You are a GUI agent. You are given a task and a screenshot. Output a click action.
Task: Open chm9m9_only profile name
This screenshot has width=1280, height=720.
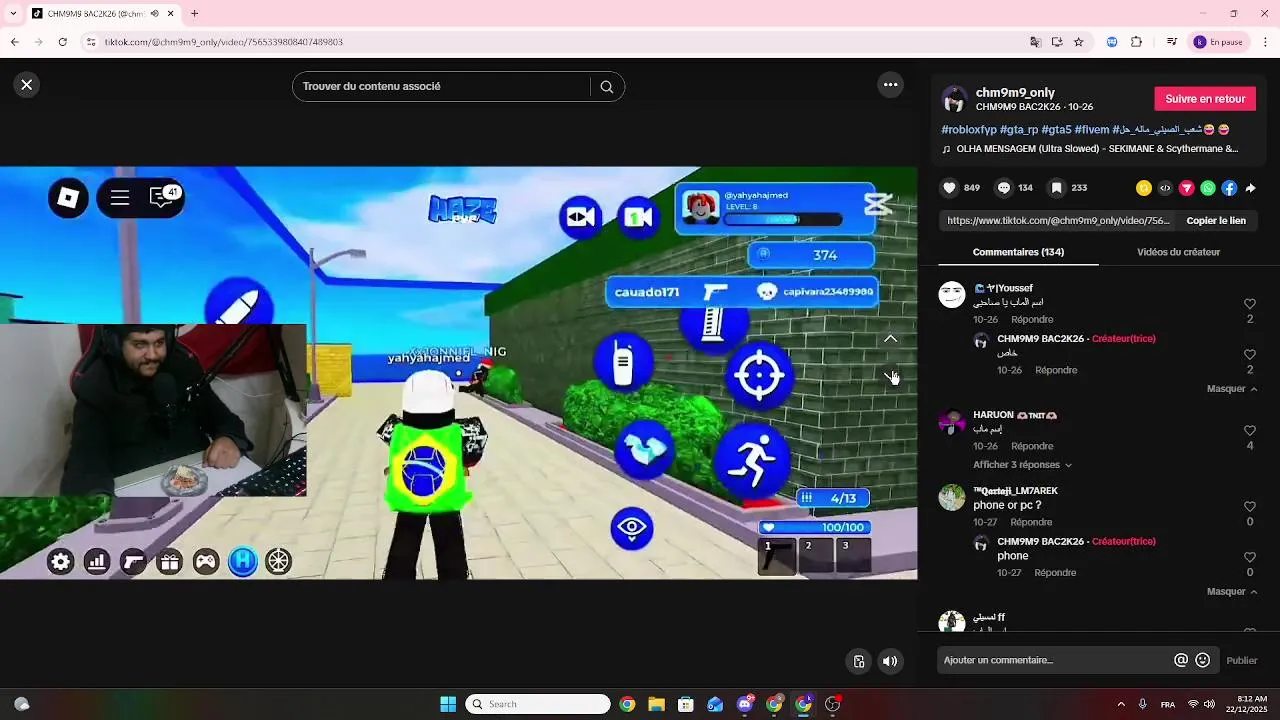tap(1015, 92)
